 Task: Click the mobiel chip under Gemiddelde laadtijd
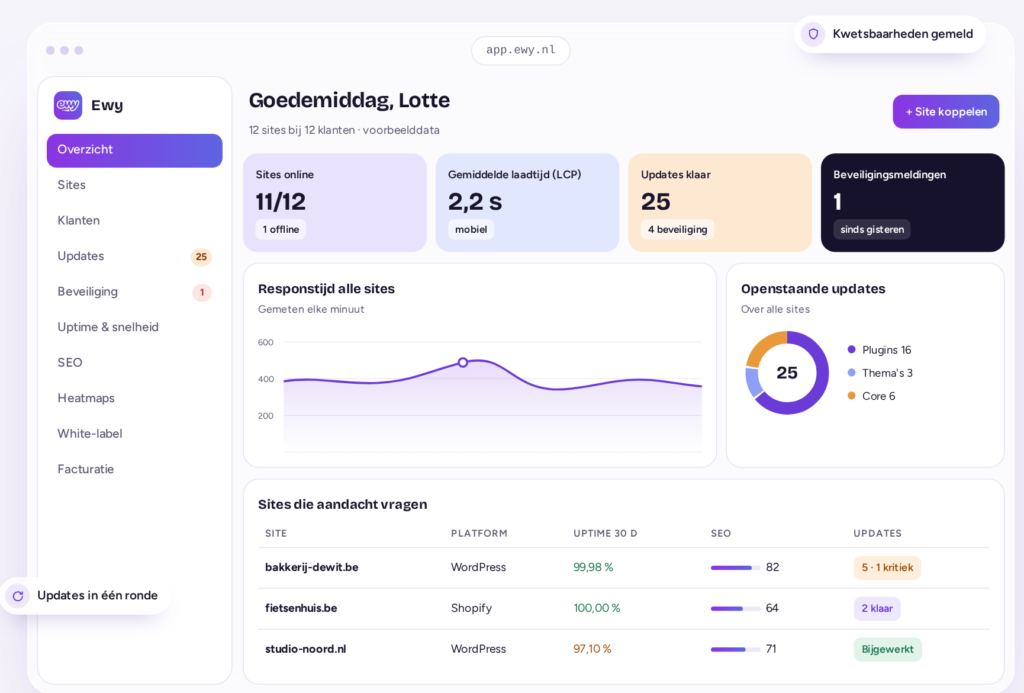pos(471,229)
